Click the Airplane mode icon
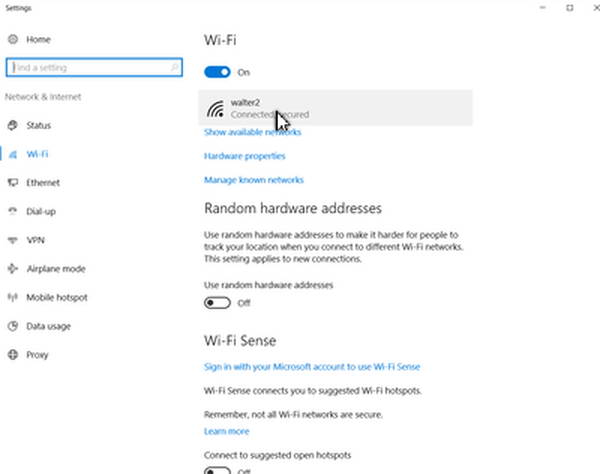The image size is (600, 474). [13, 269]
